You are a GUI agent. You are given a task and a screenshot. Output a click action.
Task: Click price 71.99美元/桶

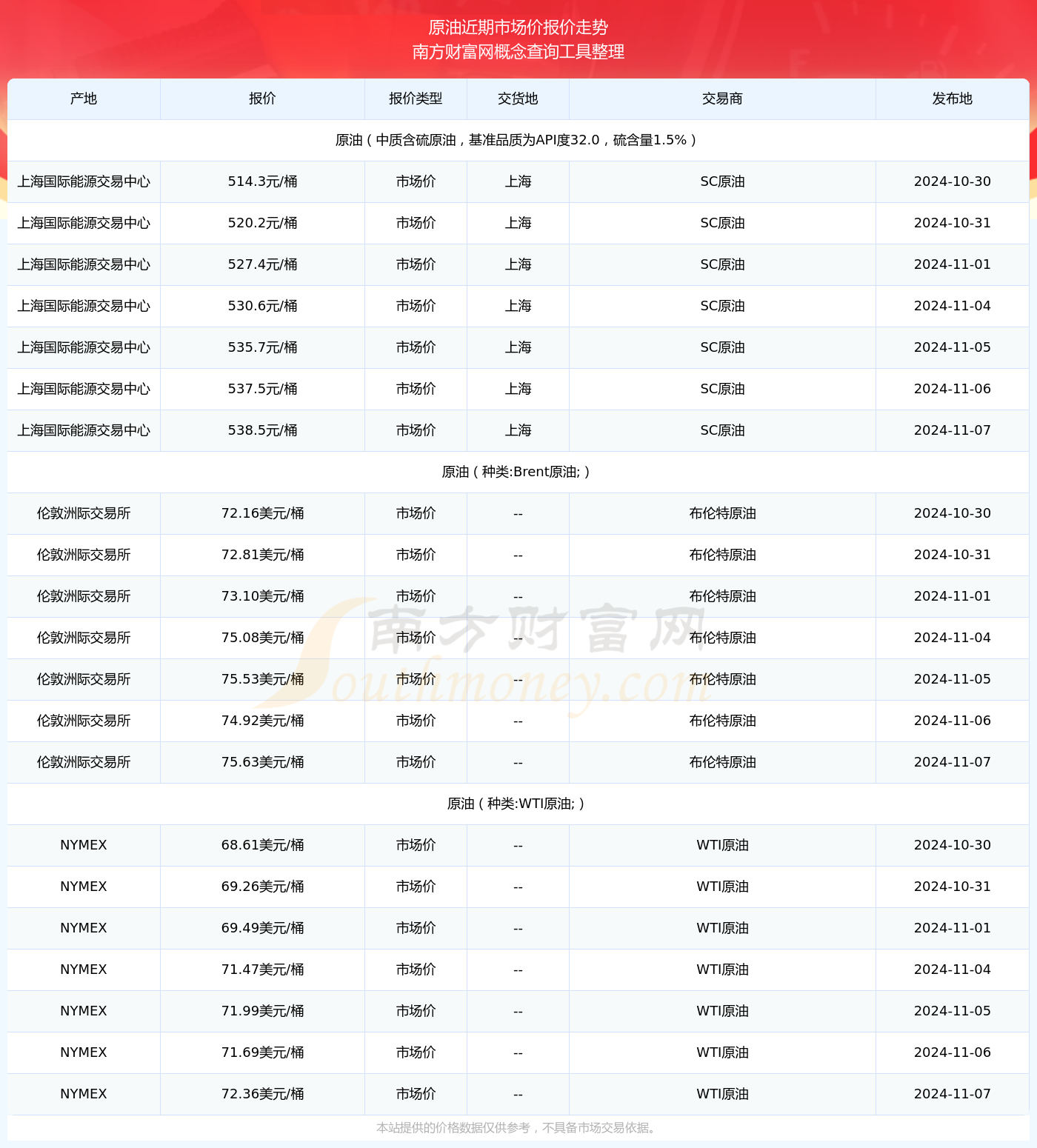pos(262,1012)
